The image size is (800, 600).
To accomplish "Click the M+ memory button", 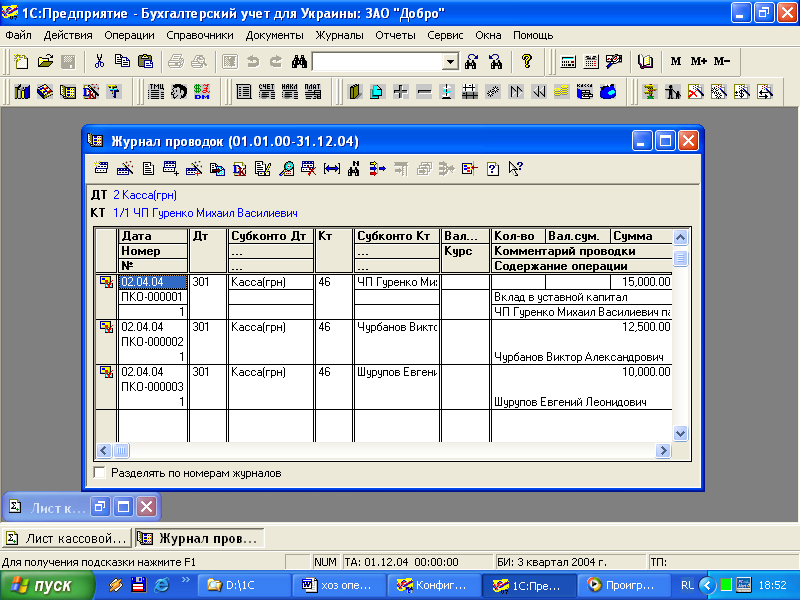I will [698, 61].
